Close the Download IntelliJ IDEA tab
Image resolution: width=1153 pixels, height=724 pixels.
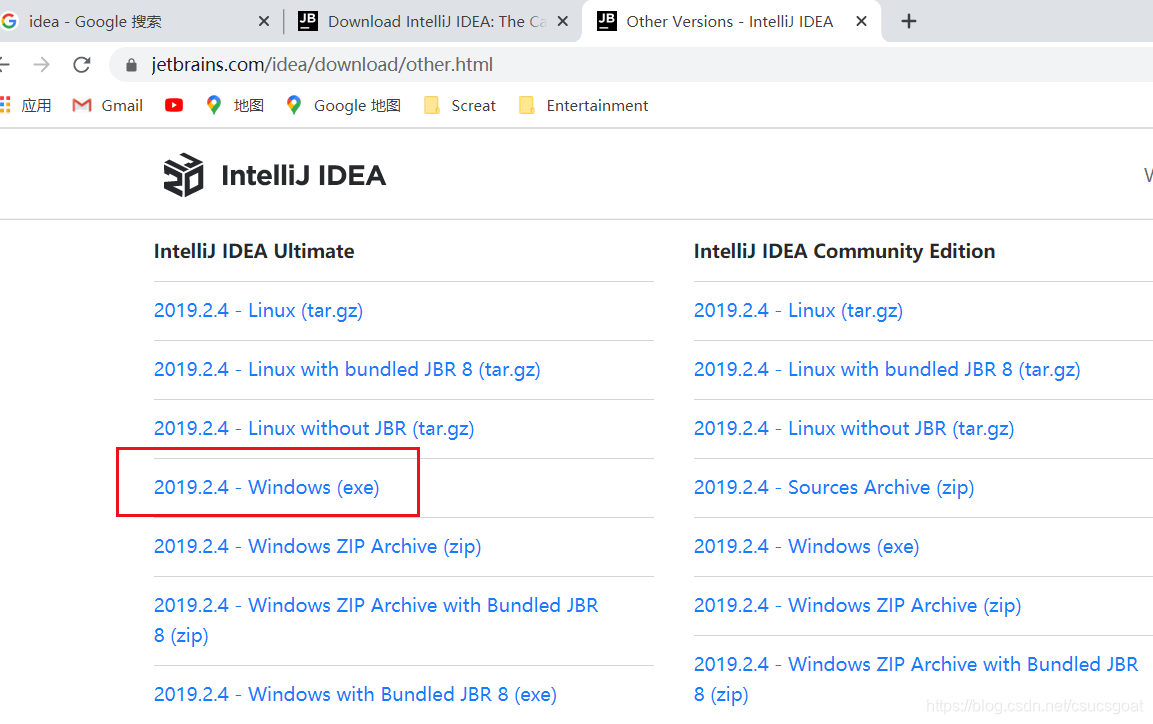[x=563, y=21]
